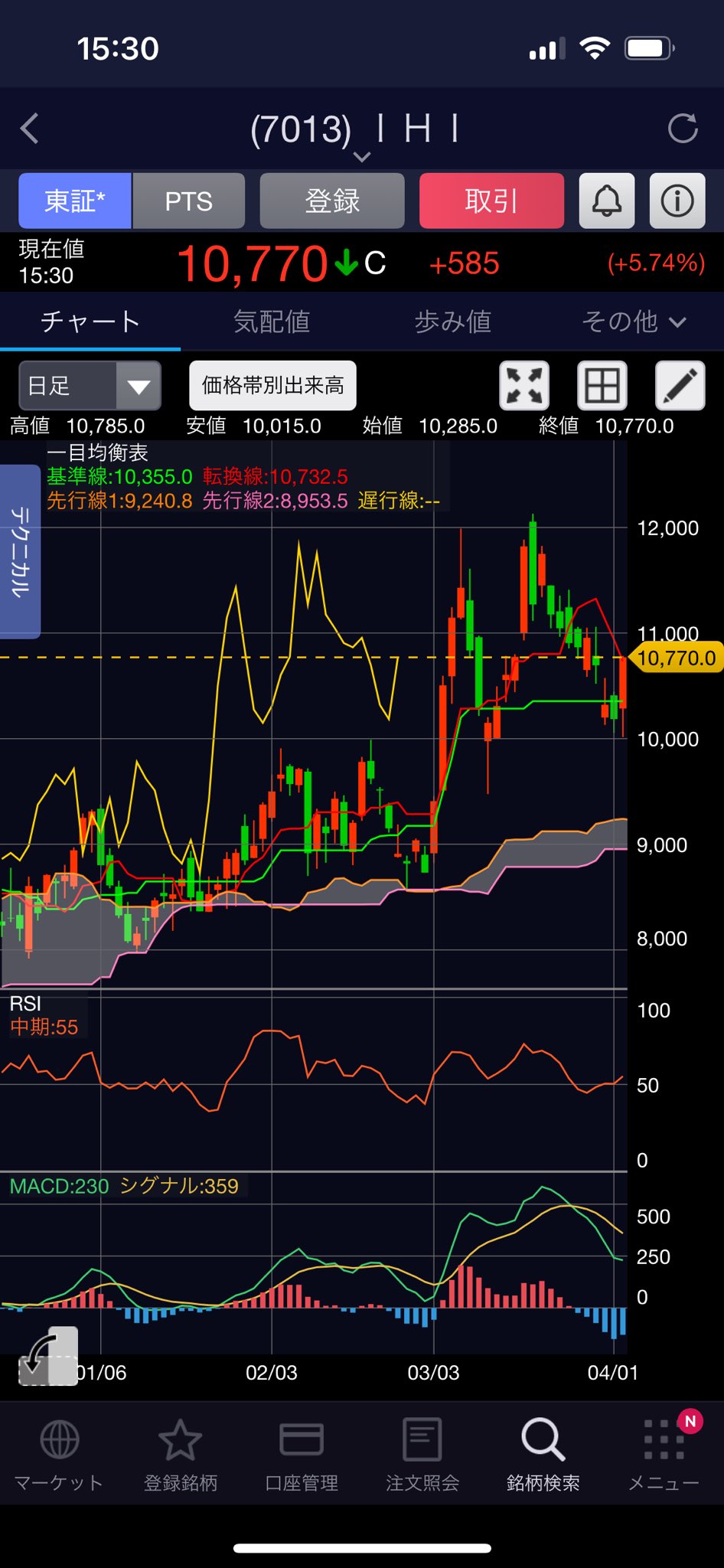Tap 安値 10,015.0 value
Viewport: 724px width, 1568px height.
click(x=253, y=426)
